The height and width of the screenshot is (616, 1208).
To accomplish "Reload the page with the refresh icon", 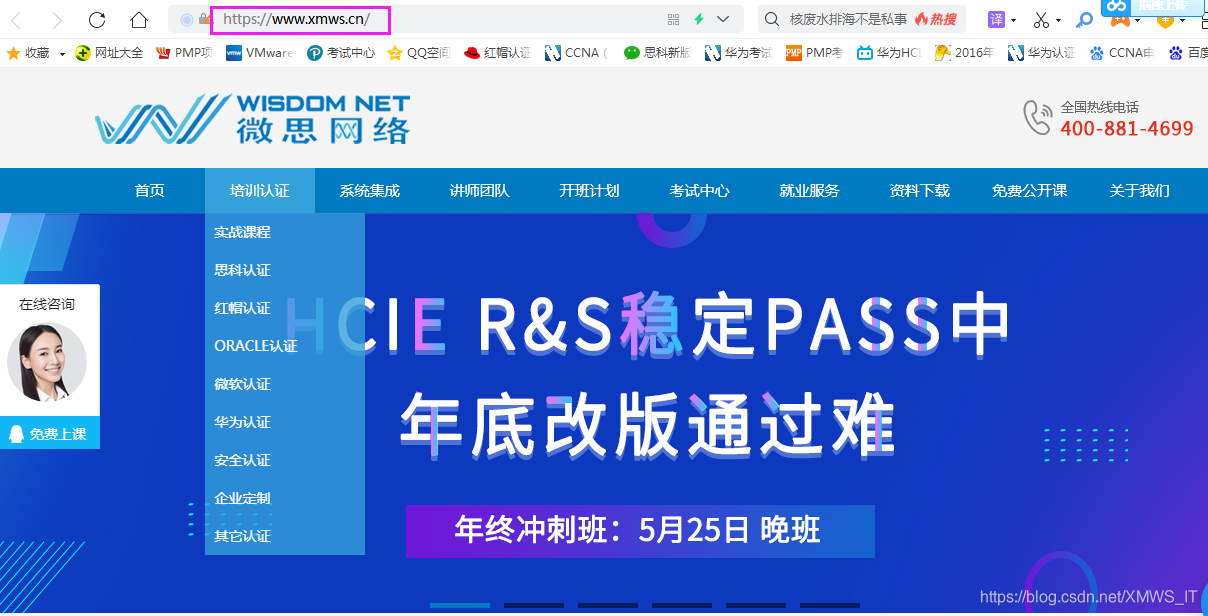I will (97, 20).
